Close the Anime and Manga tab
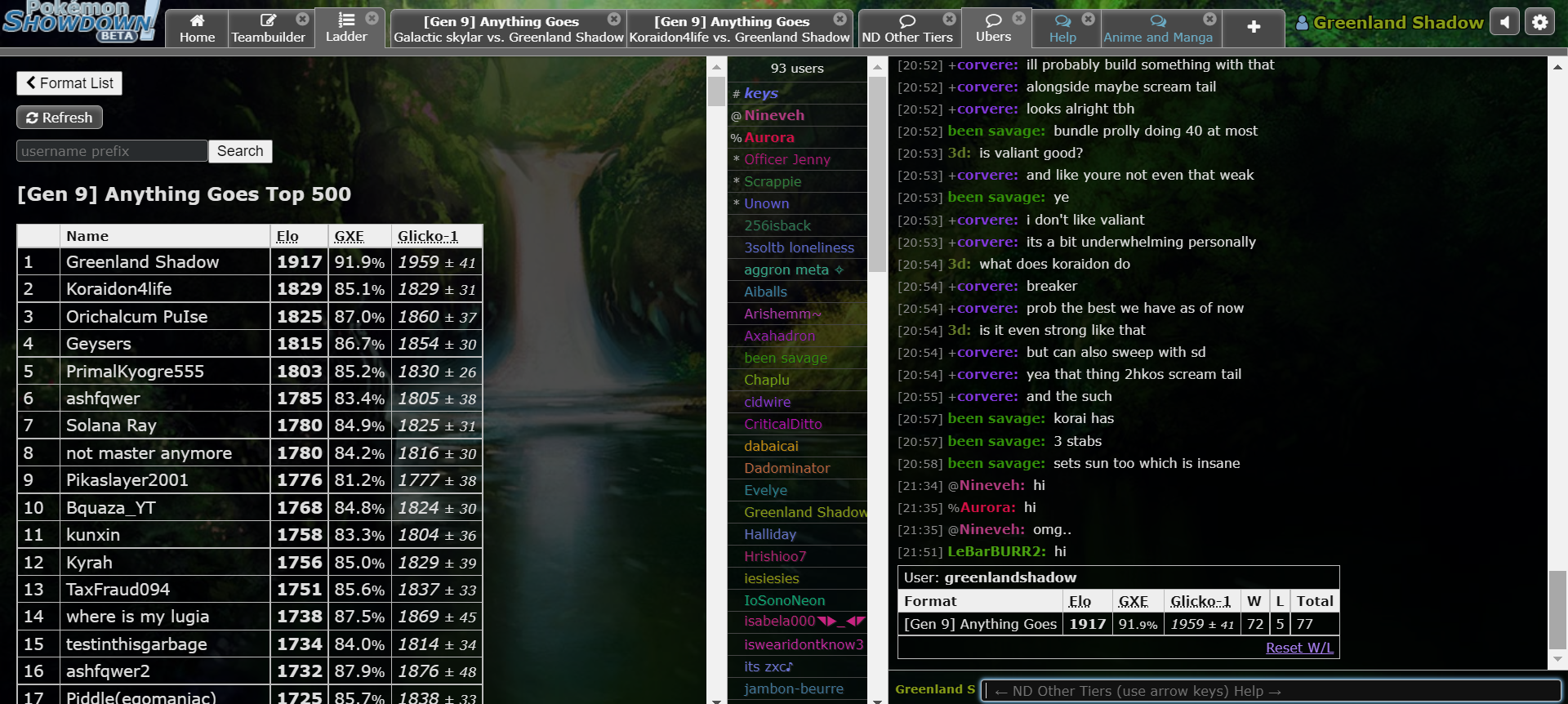 point(1209,19)
